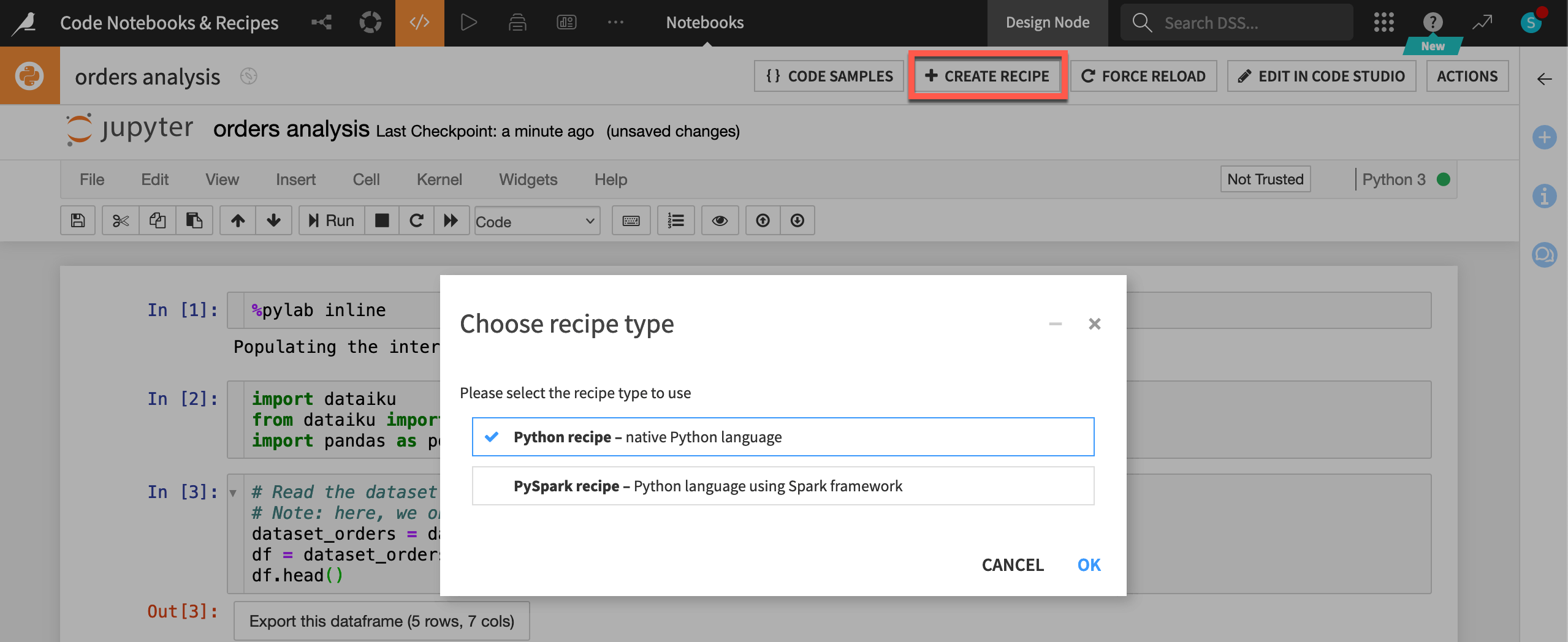Screen dimensions: 1568x642
Task: Click the CREATE RECIPE button
Action: 987,76
